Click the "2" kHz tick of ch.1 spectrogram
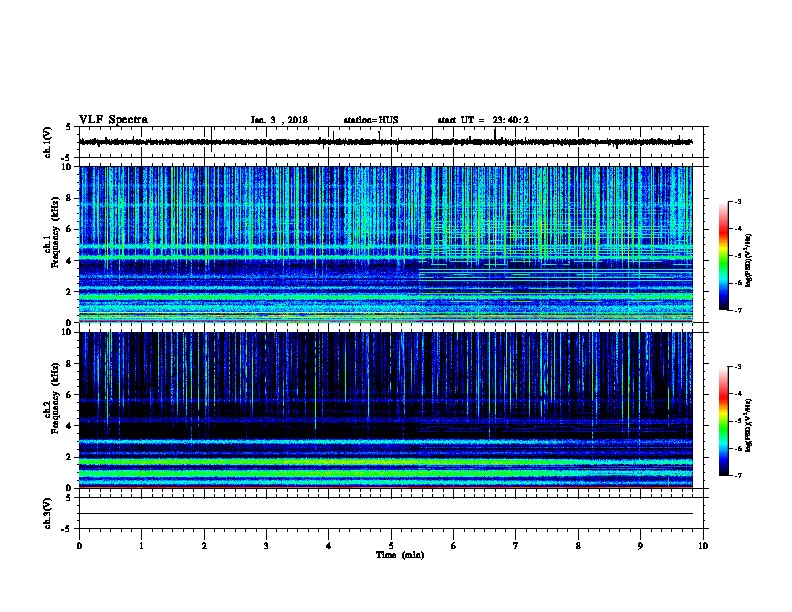792x612 pixels. click(71, 291)
